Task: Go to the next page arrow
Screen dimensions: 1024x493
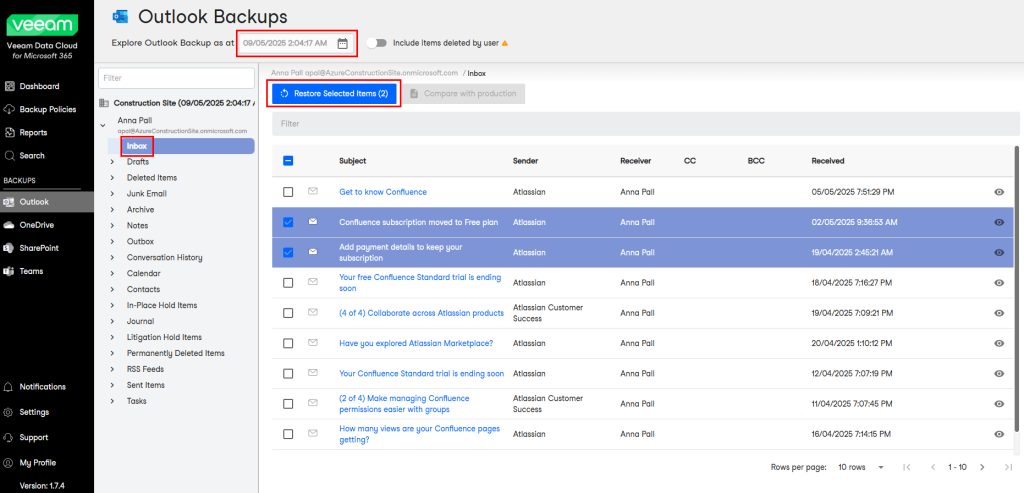Action: (983, 467)
